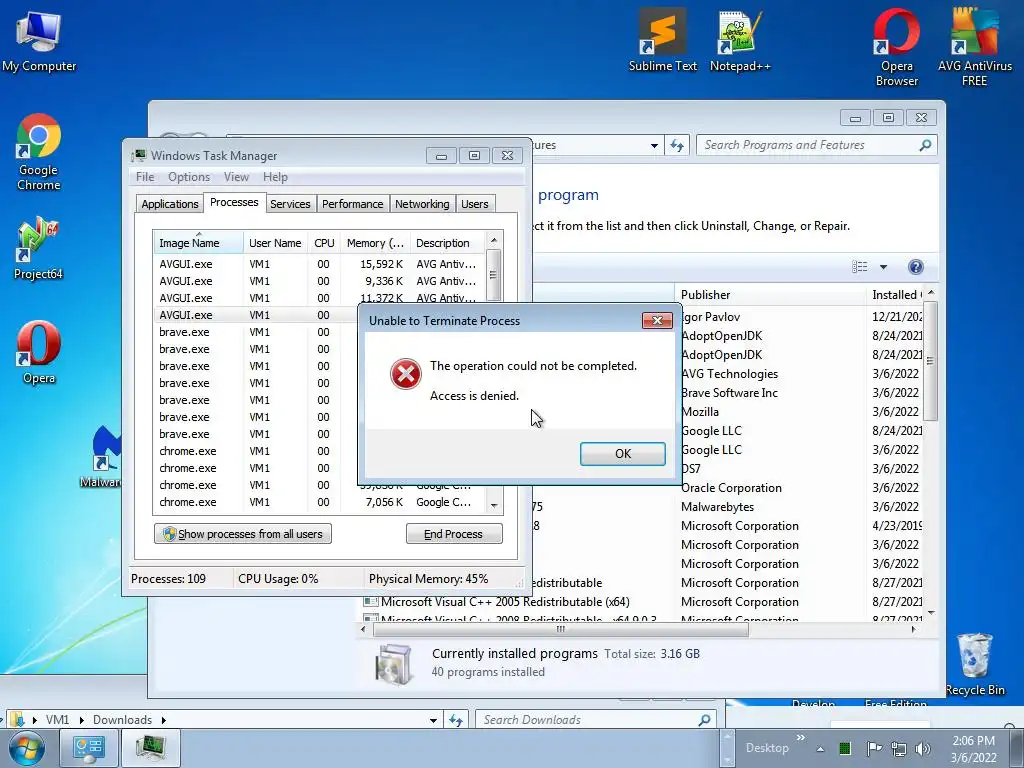Image resolution: width=1024 pixels, height=768 pixels.
Task: Open Control Panel taskbar button
Action: click(x=89, y=748)
